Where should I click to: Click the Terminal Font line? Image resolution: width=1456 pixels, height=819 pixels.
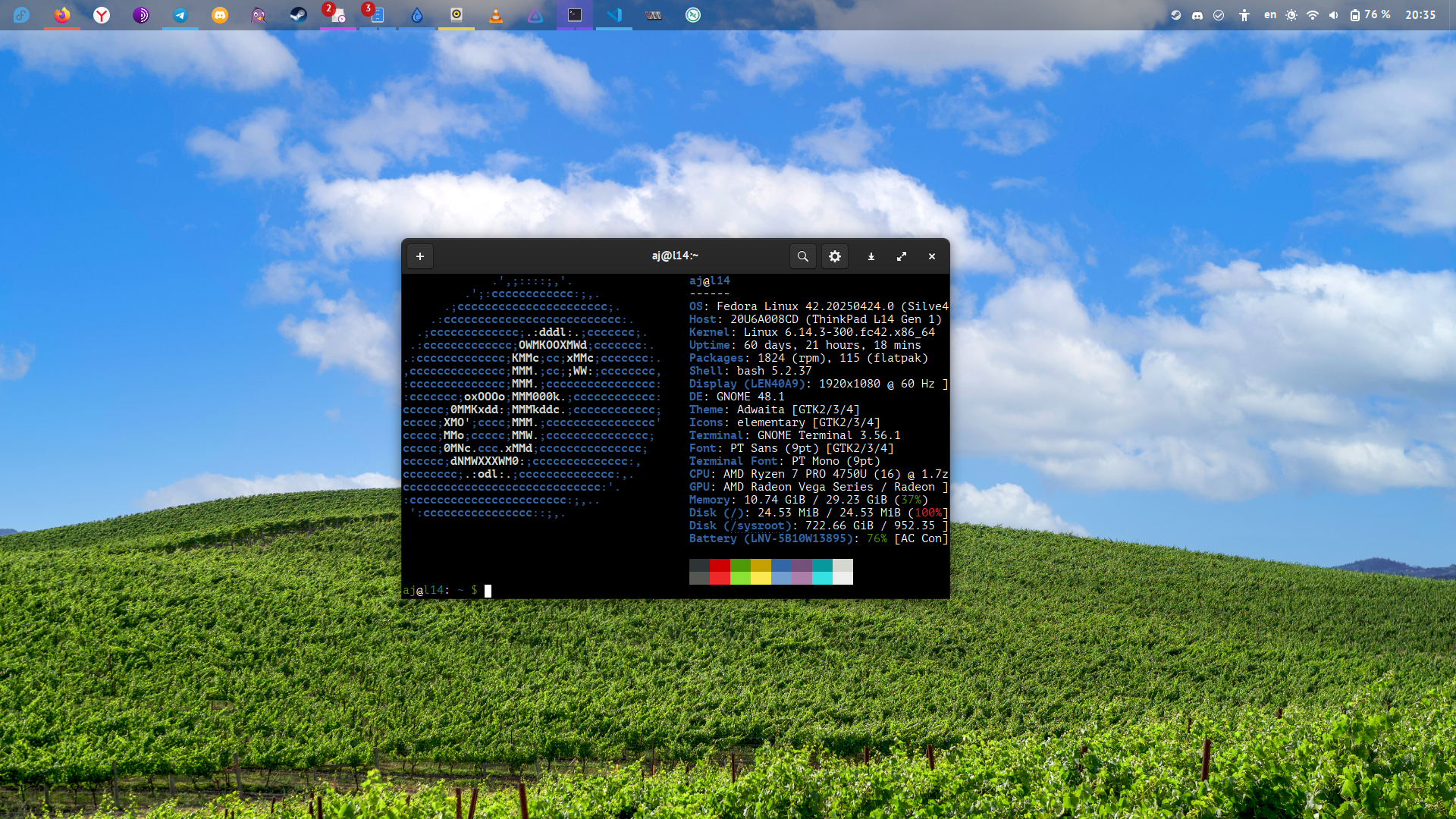(x=785, y=461)
